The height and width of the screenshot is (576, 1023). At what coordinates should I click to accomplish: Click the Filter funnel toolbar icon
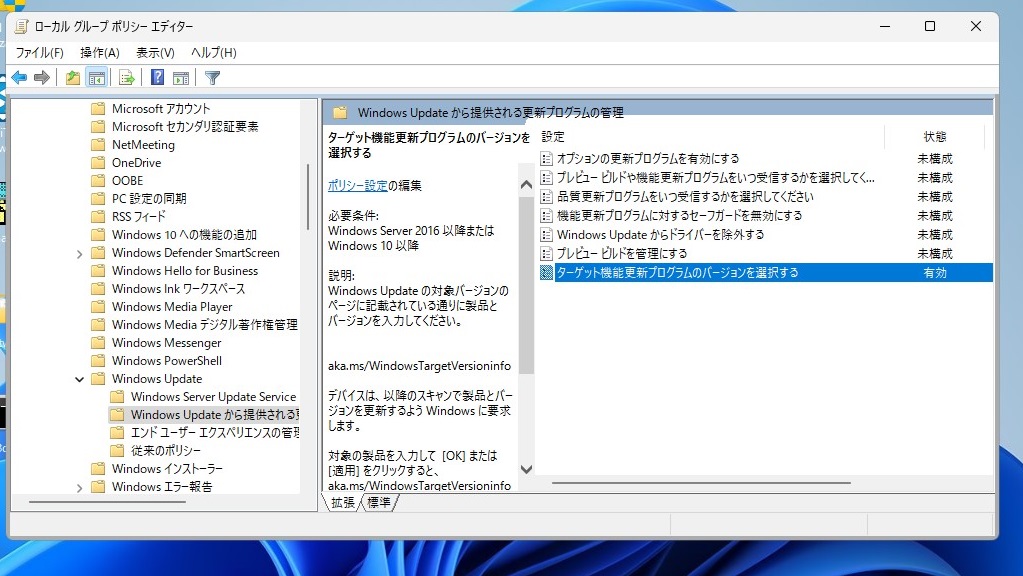(212, 78)
